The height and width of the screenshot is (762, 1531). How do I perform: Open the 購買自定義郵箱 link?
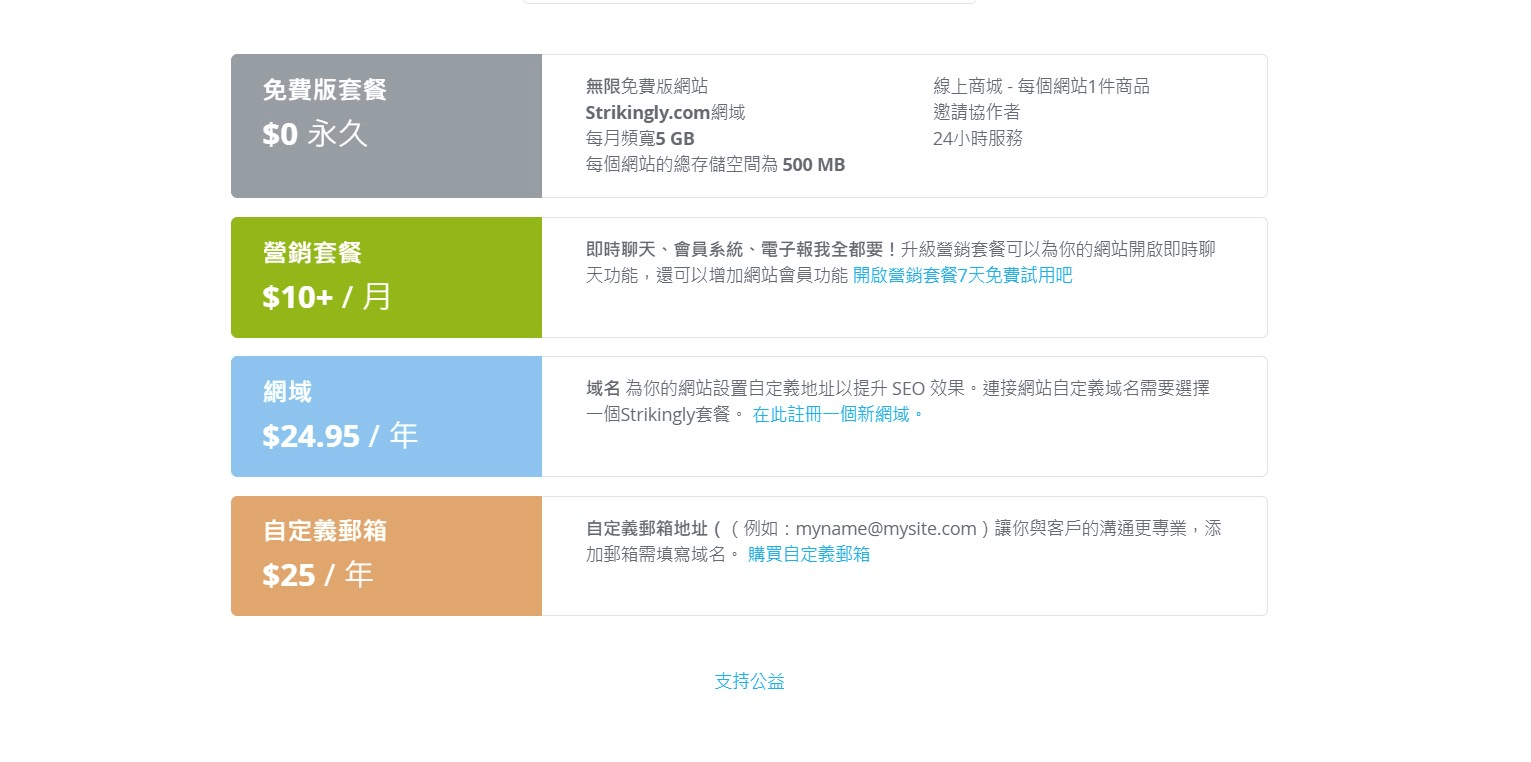coord(808,554)
